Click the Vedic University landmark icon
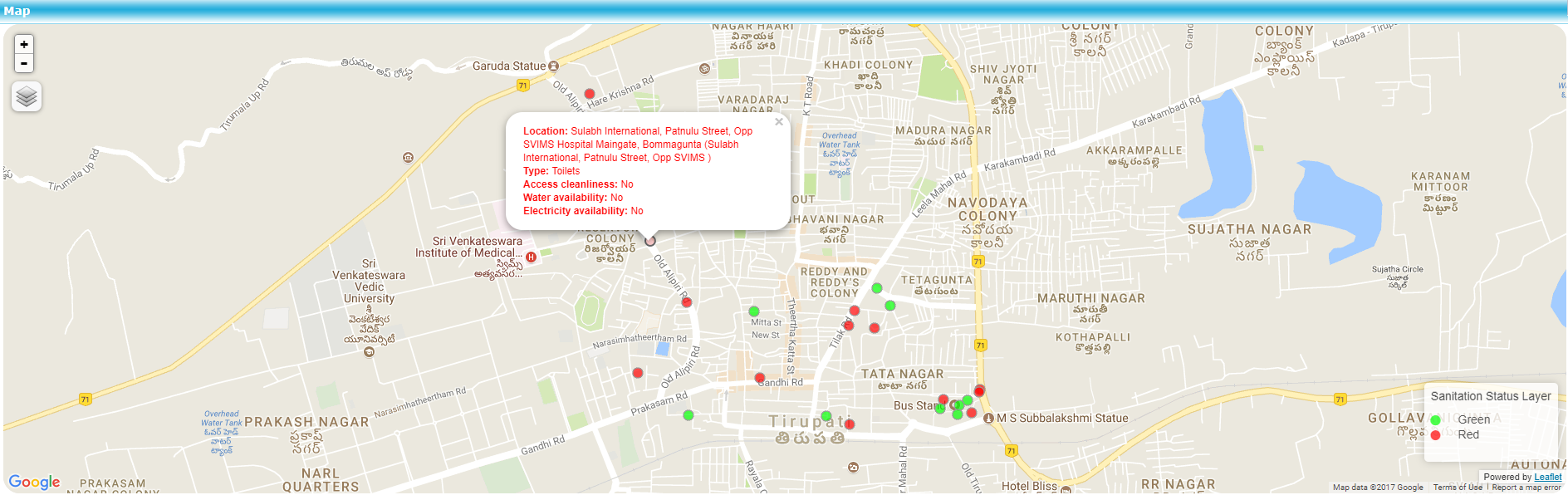This screenshot has width=1568, height=495. coord(370,352)
